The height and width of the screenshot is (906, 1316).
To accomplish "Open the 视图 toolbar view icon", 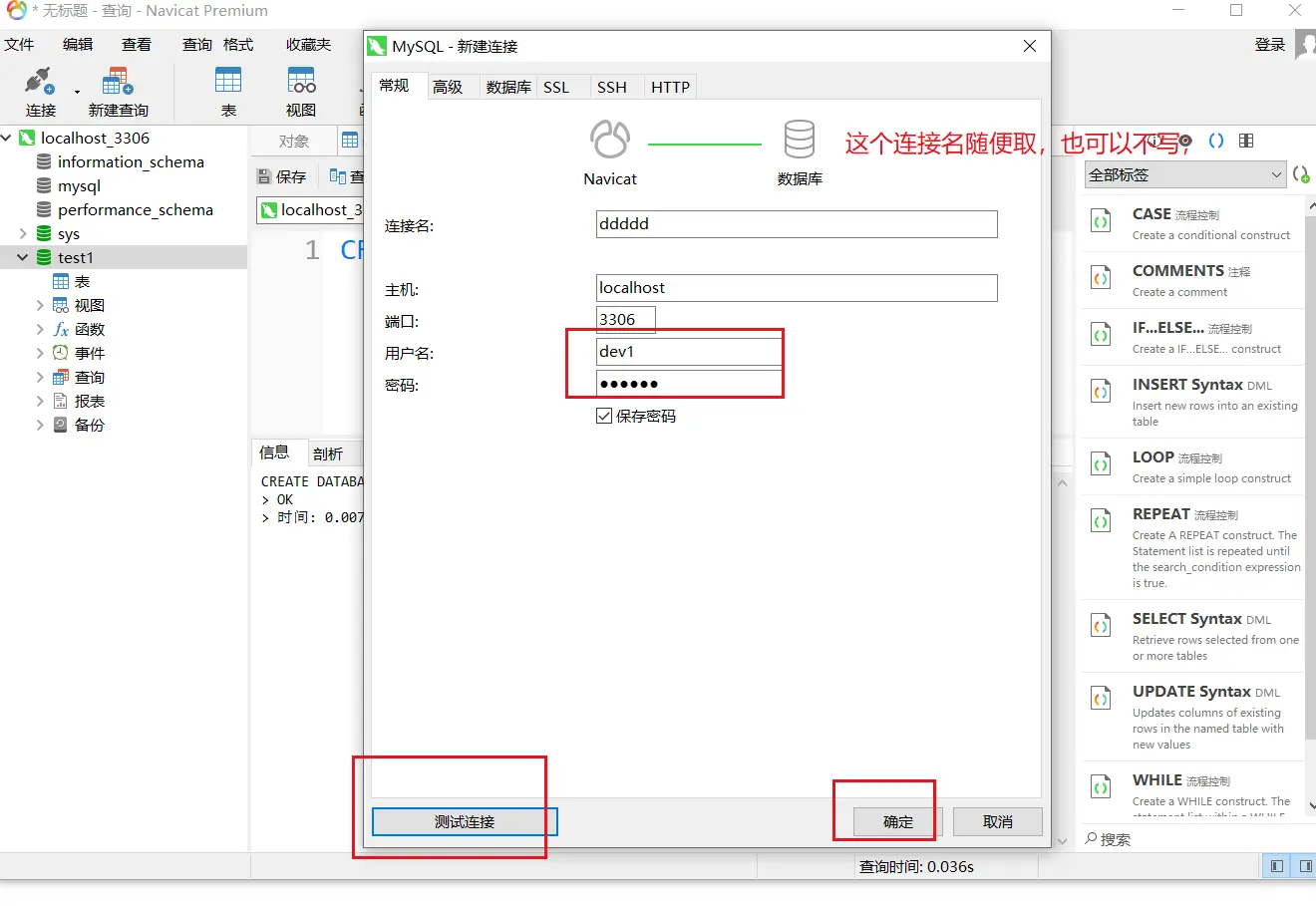I will point(301,80).
